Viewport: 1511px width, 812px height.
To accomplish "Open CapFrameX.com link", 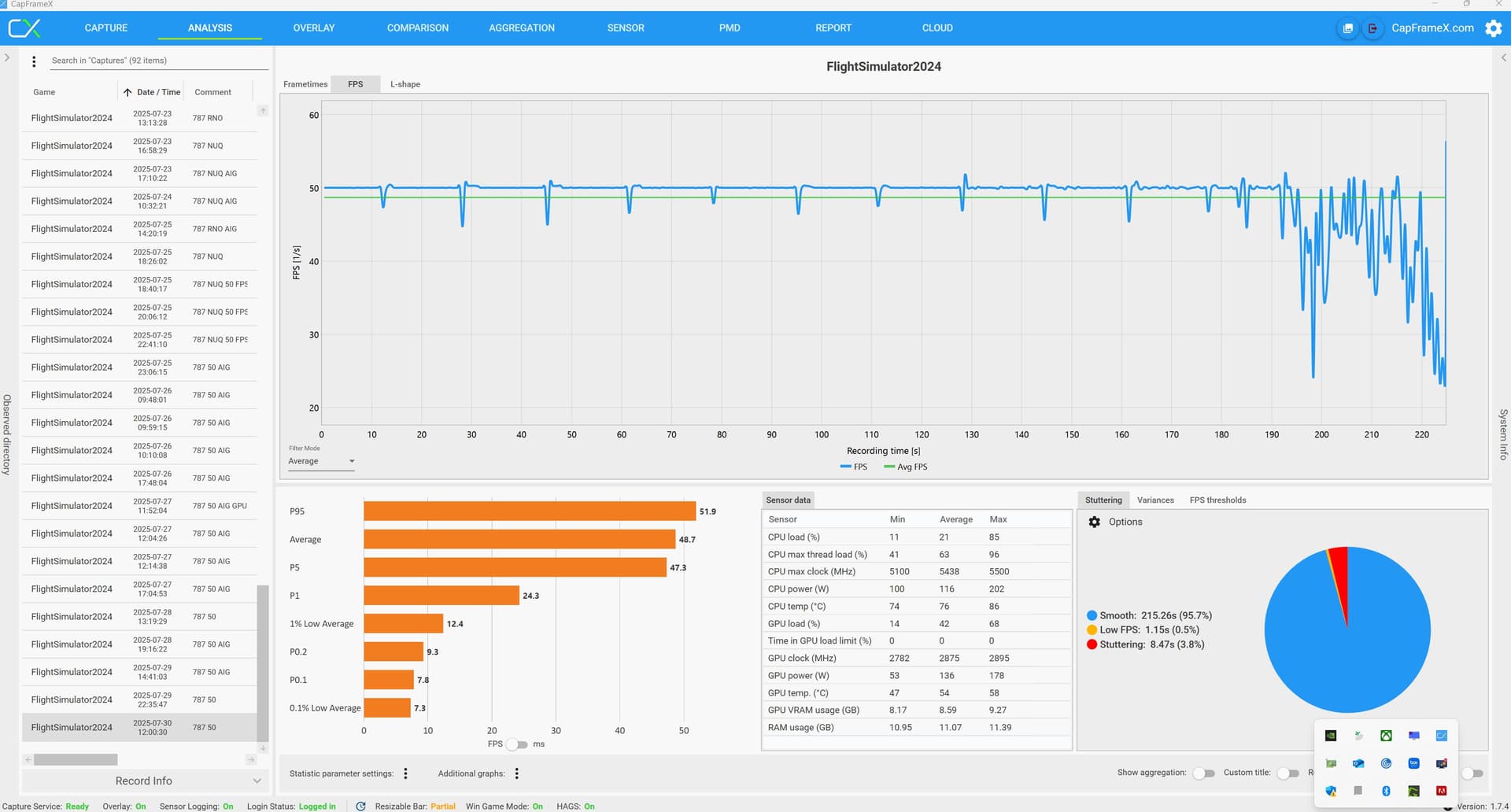I will 1432,28.
